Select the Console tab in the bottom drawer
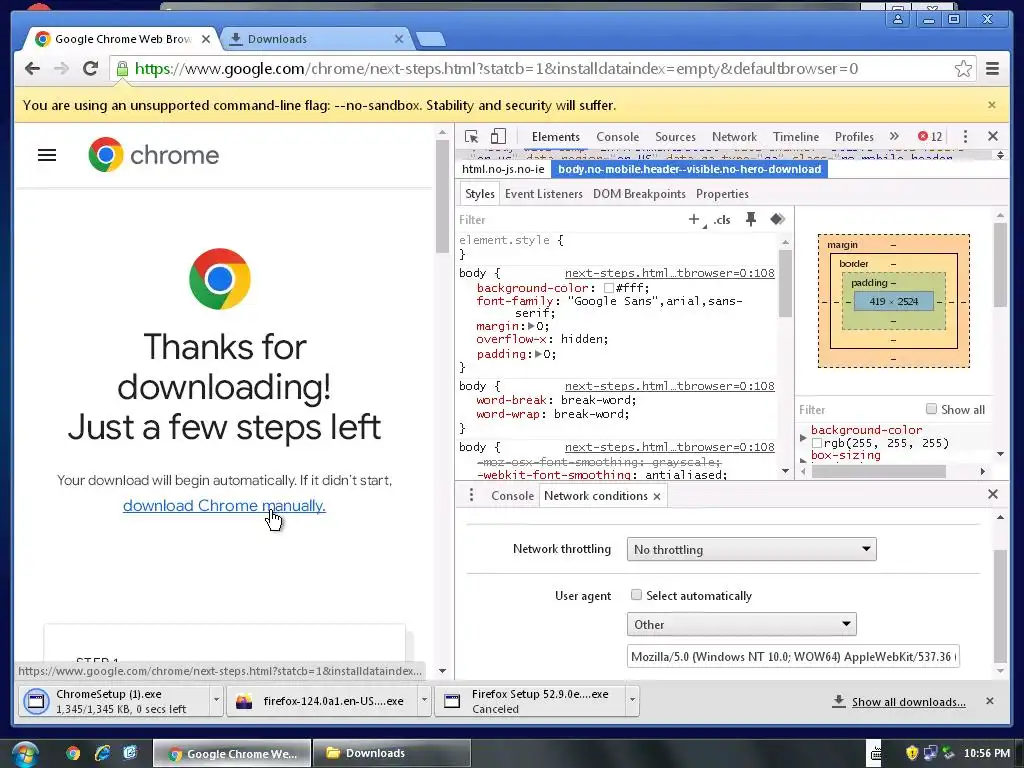Image resolution: width=1024 pixels, height=768 pixels. coord(512,496)
